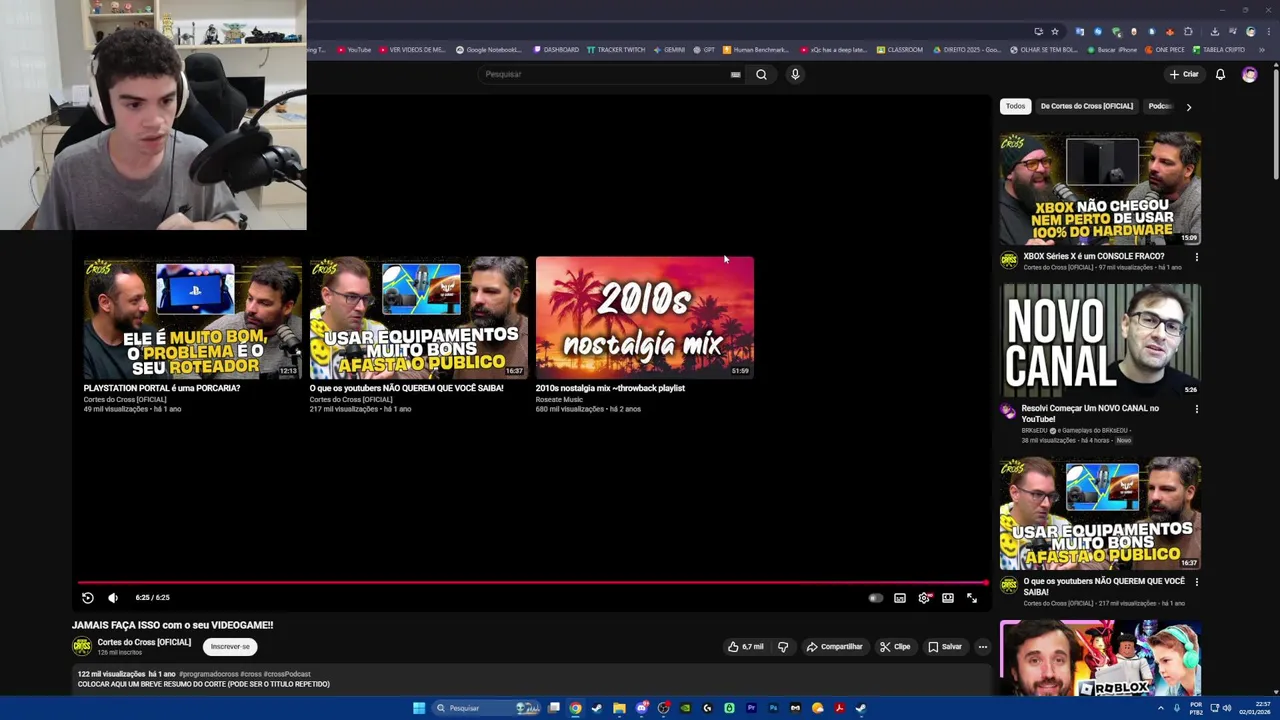
Task: Open the Windows Start menu
Action: click(419, 708)
